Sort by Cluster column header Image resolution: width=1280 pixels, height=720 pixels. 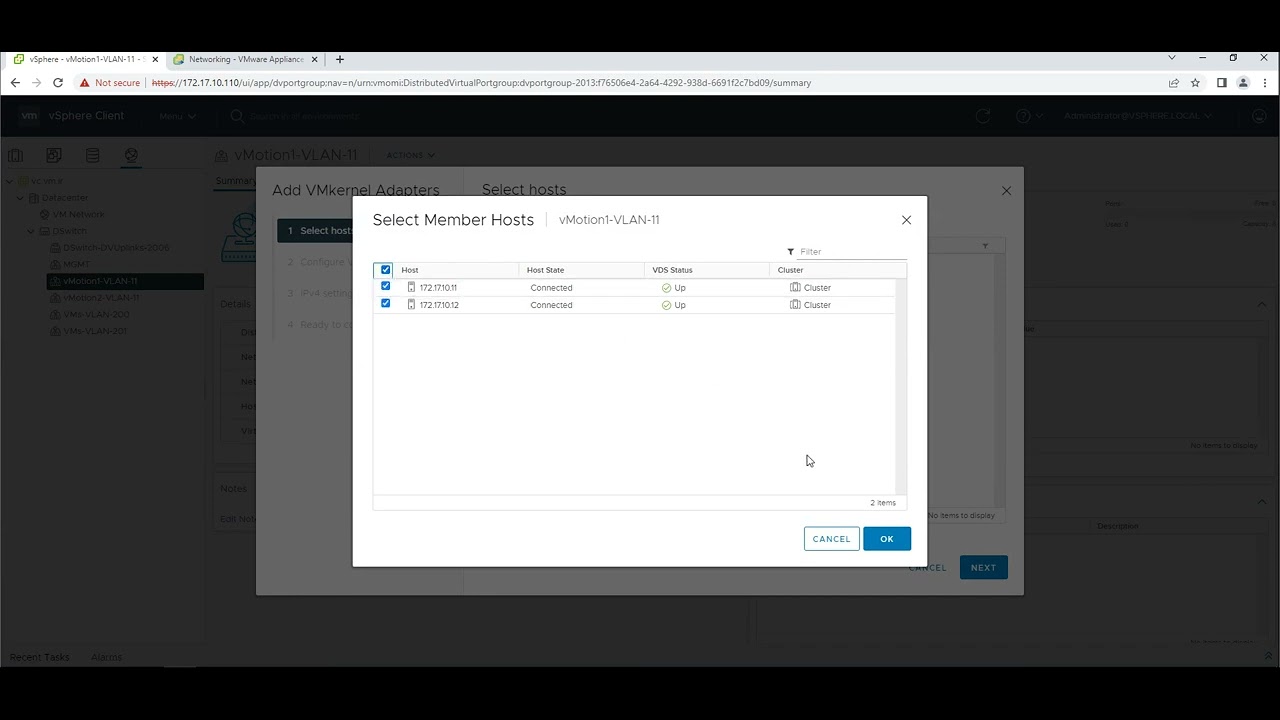tap(790, 270)
